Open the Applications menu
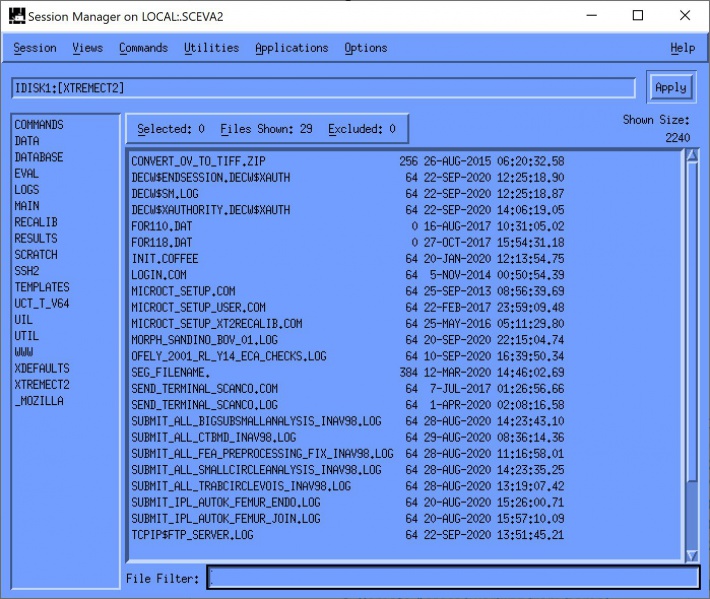The height and width of the screenshot is (599, 710). 291,48
